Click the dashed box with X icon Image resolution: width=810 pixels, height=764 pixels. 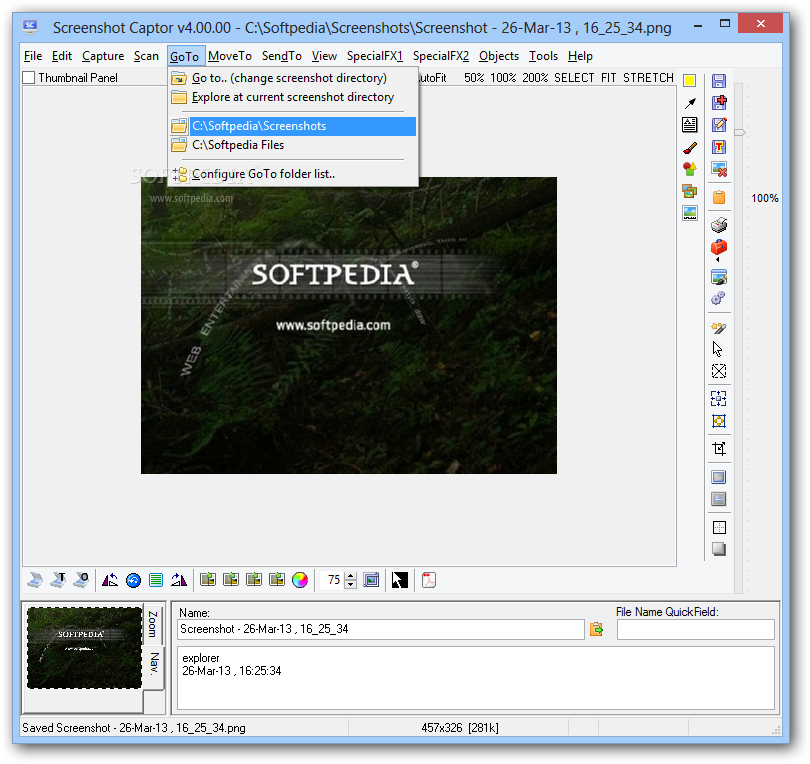[719, 371]
